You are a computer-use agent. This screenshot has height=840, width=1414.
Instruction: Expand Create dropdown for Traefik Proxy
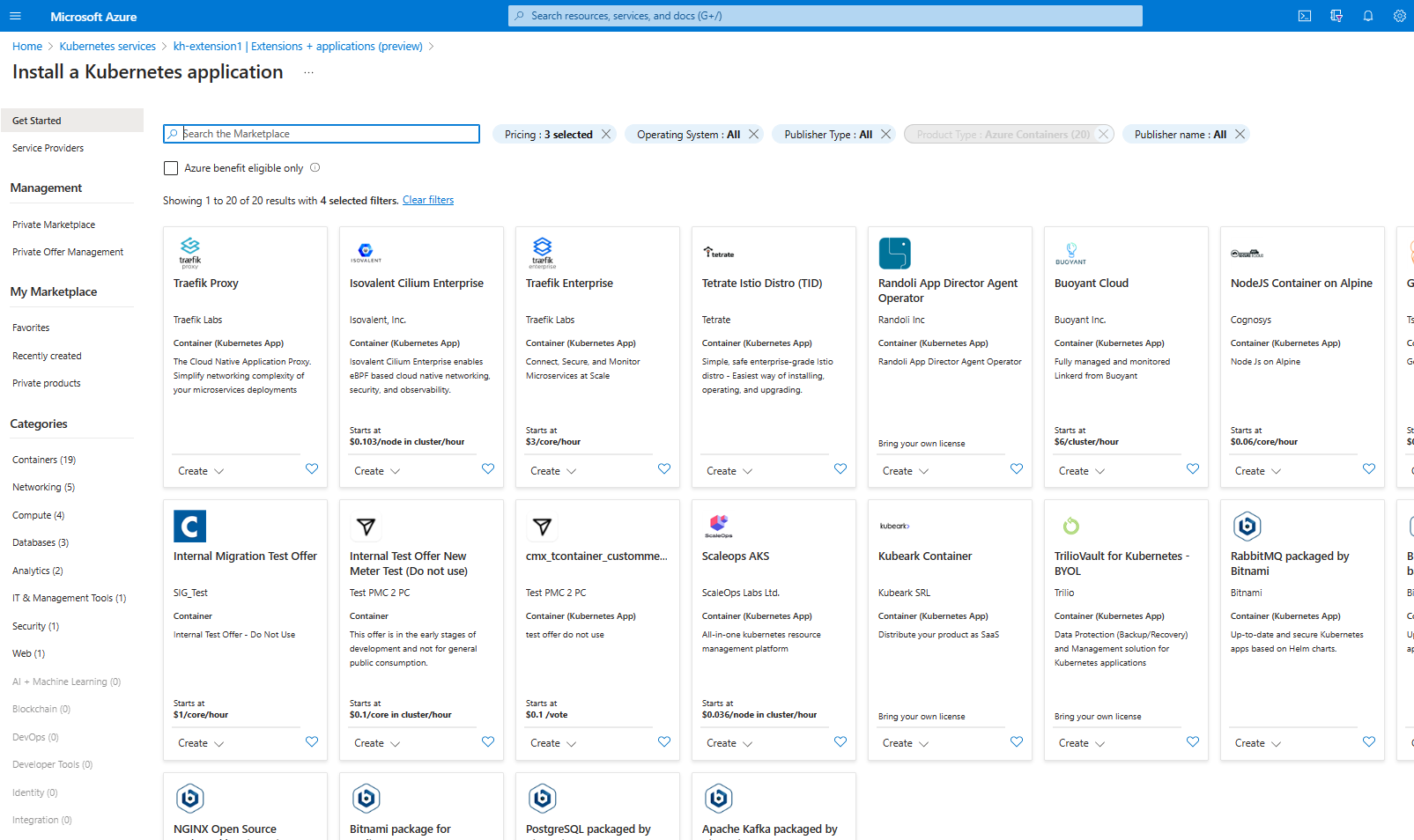201,471
